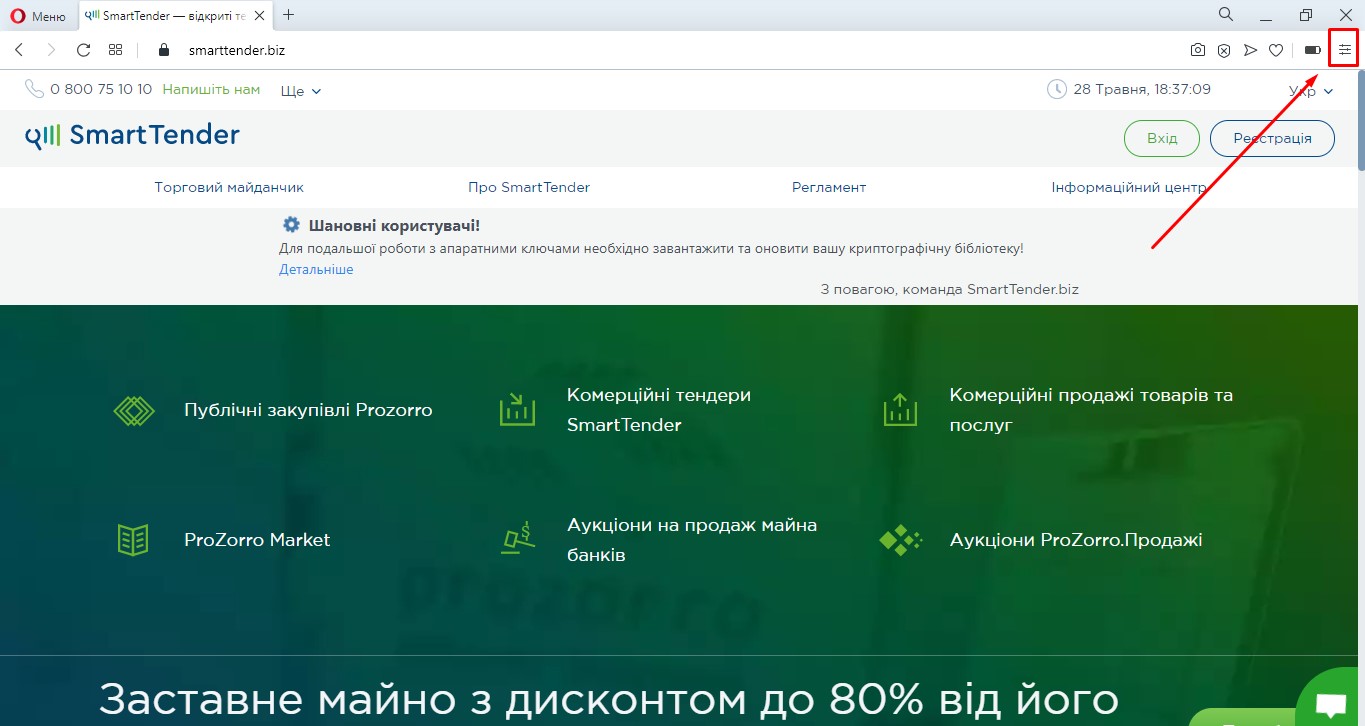
Task: Select the "Регламент" menu item
Action: click(x=829, y=187)
